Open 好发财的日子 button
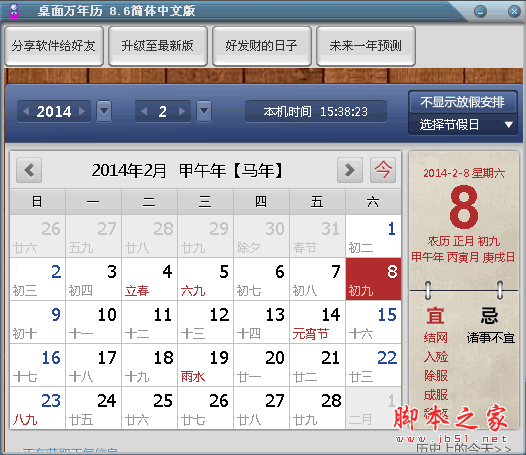The image size is (526, 455). click(262, 46)
